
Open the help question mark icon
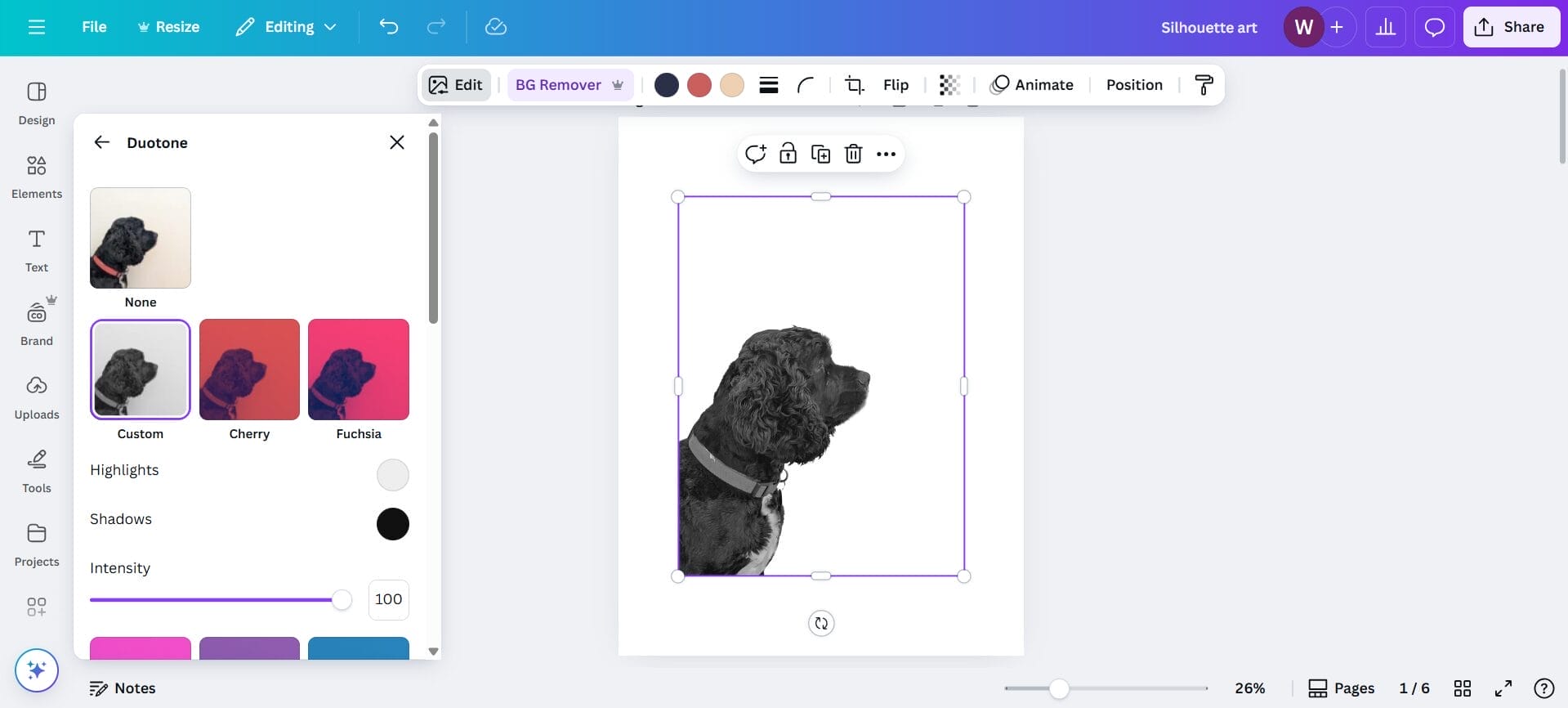(x=1544, y=688)
